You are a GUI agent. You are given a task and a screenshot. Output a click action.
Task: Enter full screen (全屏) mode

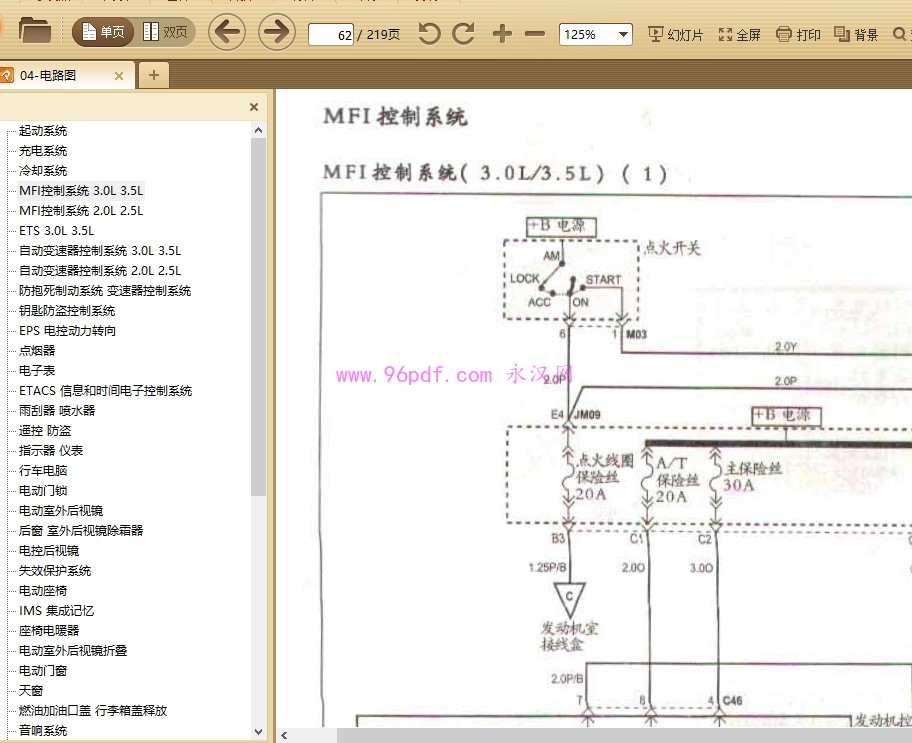tap(739, 34)
